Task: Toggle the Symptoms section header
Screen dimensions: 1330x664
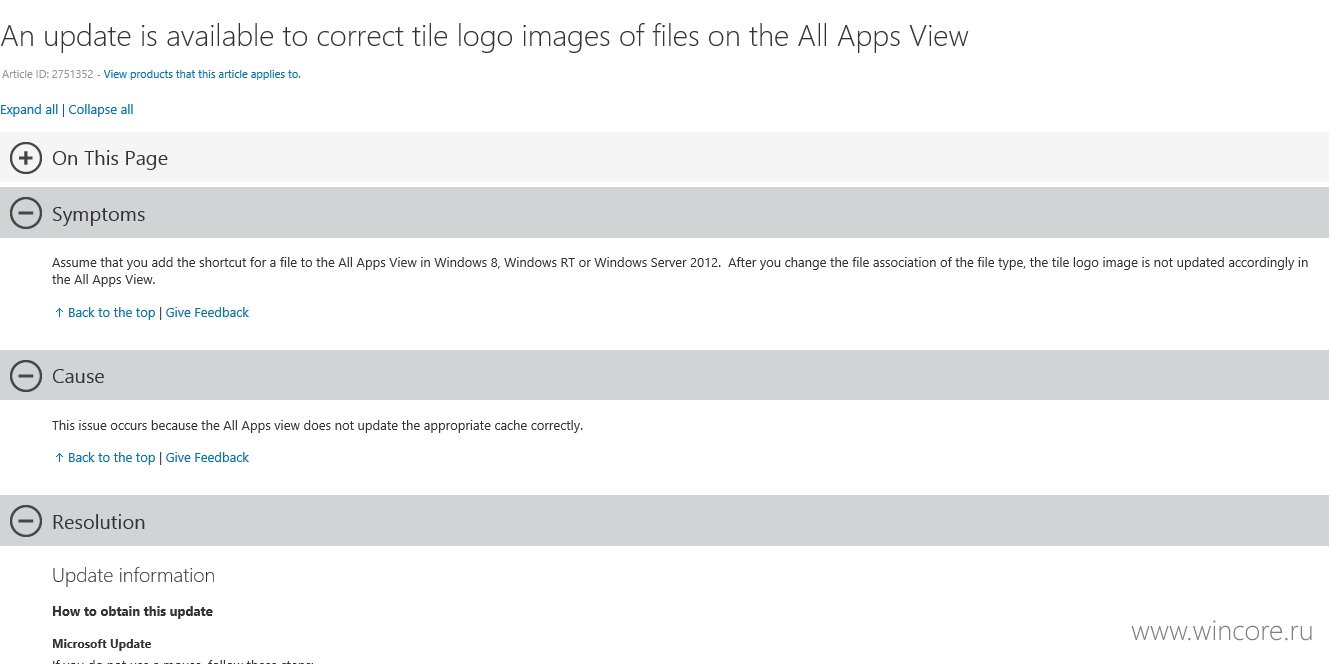Action: click(664, 213)
